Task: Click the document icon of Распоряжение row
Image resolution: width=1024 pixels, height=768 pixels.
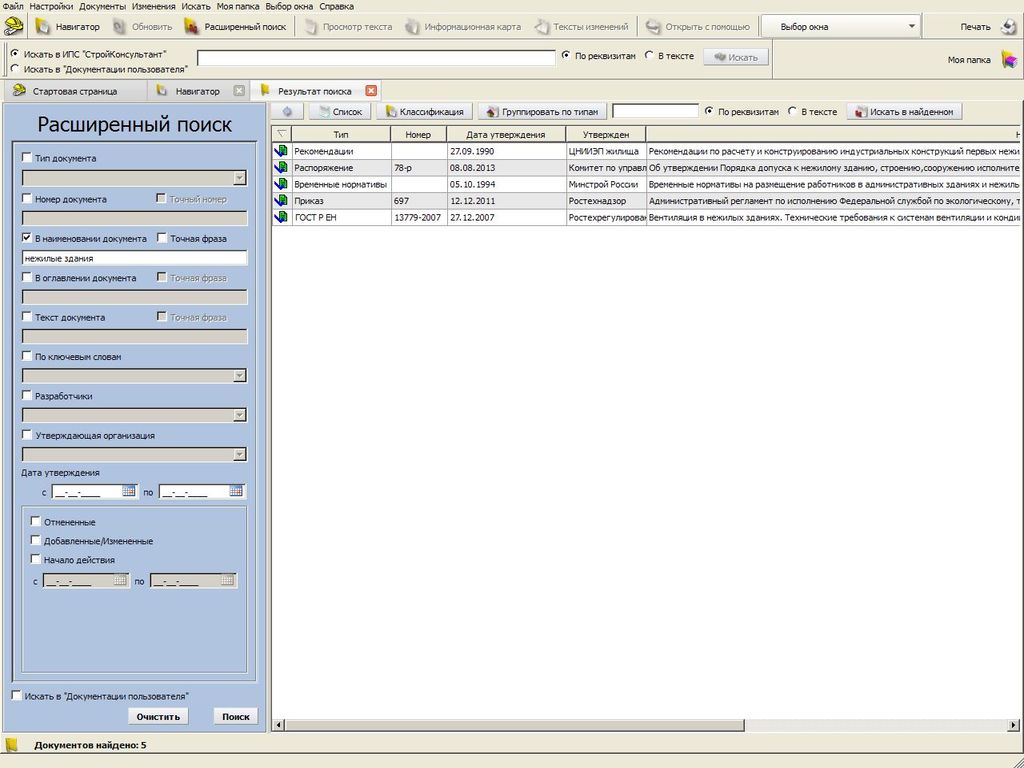Action: click(x=281, y=167)
